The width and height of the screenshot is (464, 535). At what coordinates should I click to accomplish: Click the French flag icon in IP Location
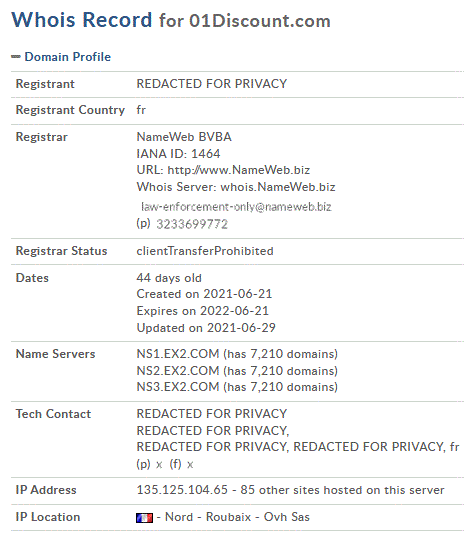click(144, 518)
